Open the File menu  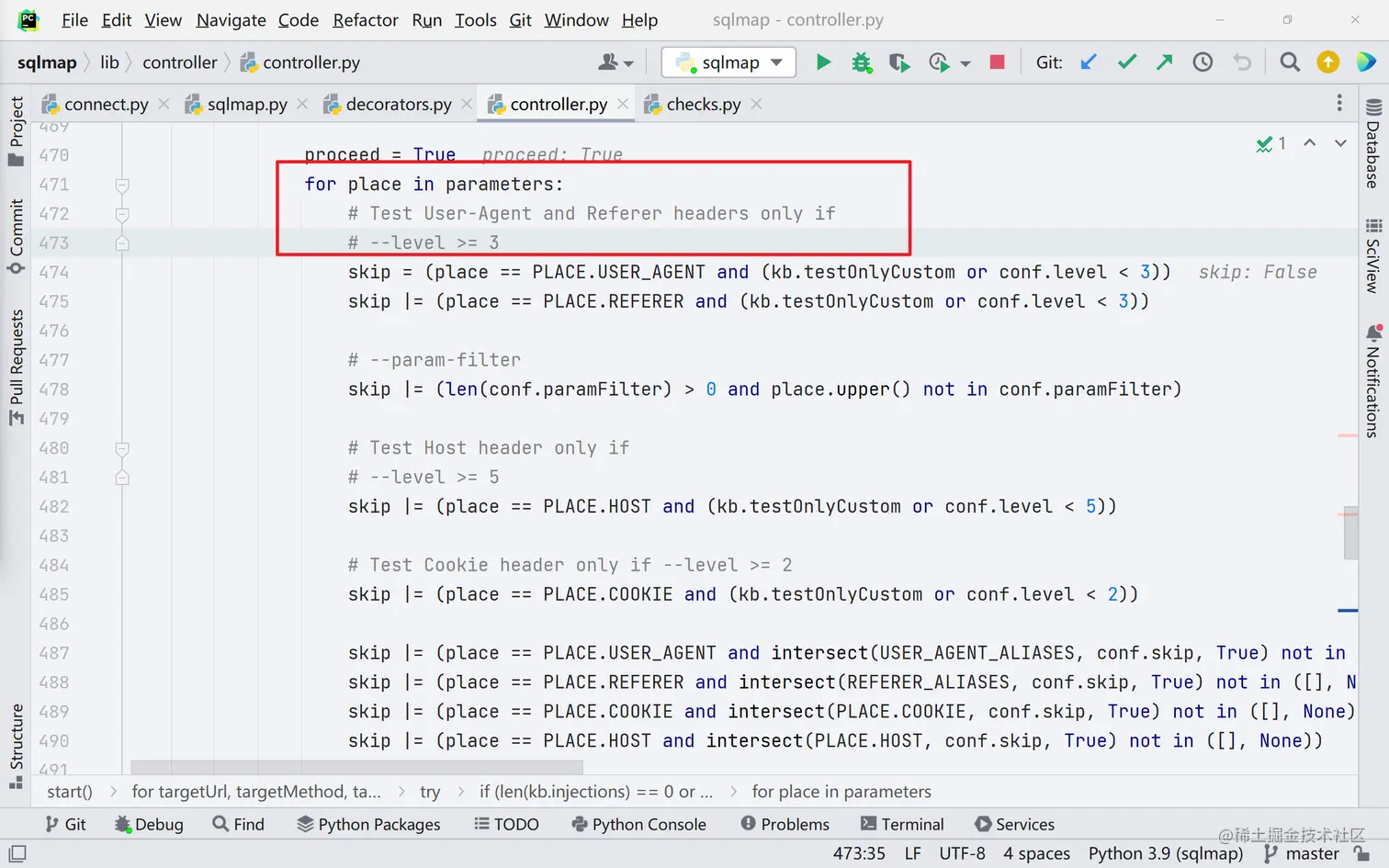tap(74, 19)
